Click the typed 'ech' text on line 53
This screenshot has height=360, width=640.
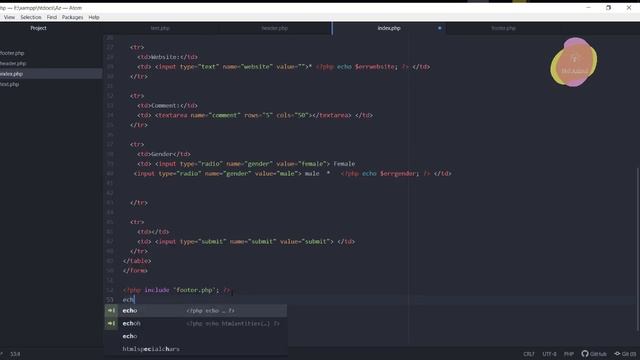(x=128, y=300)
